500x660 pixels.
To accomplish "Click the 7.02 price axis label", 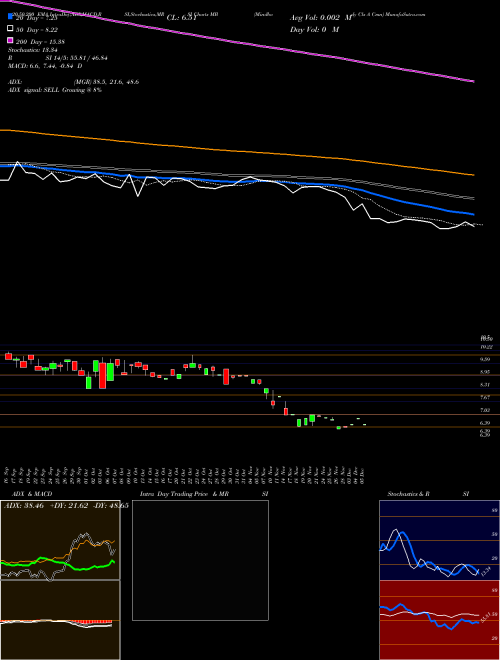I will click(x=485, y=410).
